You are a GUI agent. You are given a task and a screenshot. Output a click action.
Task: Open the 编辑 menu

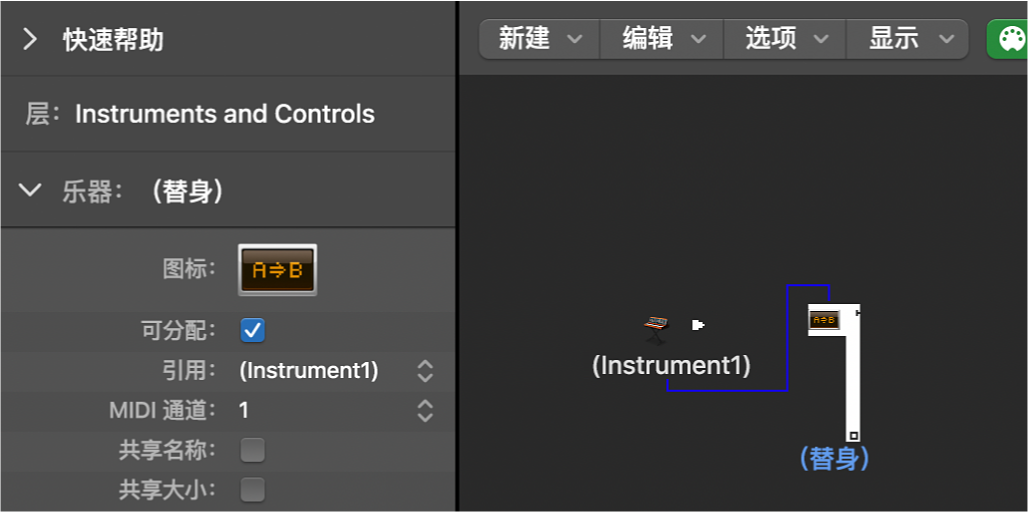(662, 39)
